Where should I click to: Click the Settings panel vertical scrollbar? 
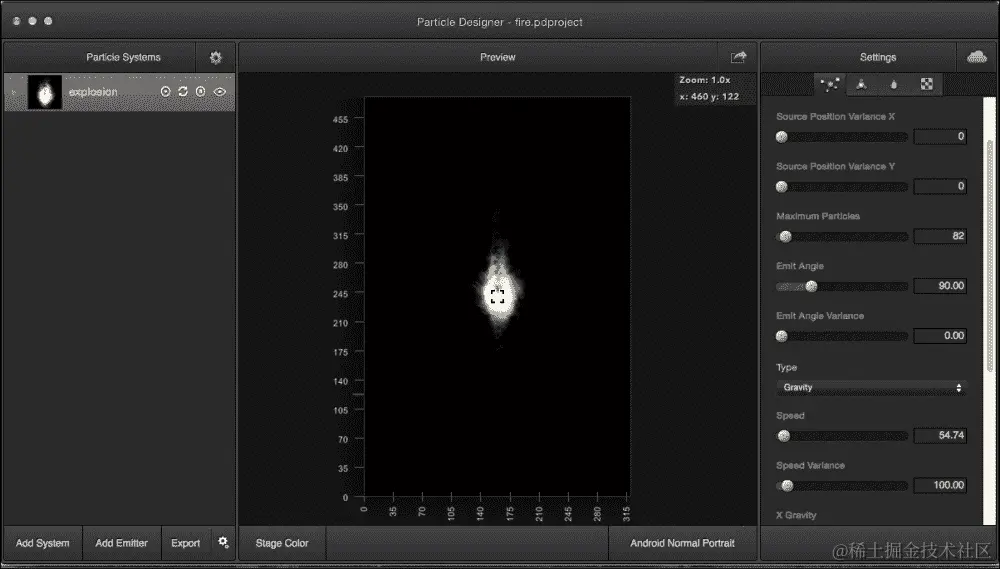click(x=990, y=255)
